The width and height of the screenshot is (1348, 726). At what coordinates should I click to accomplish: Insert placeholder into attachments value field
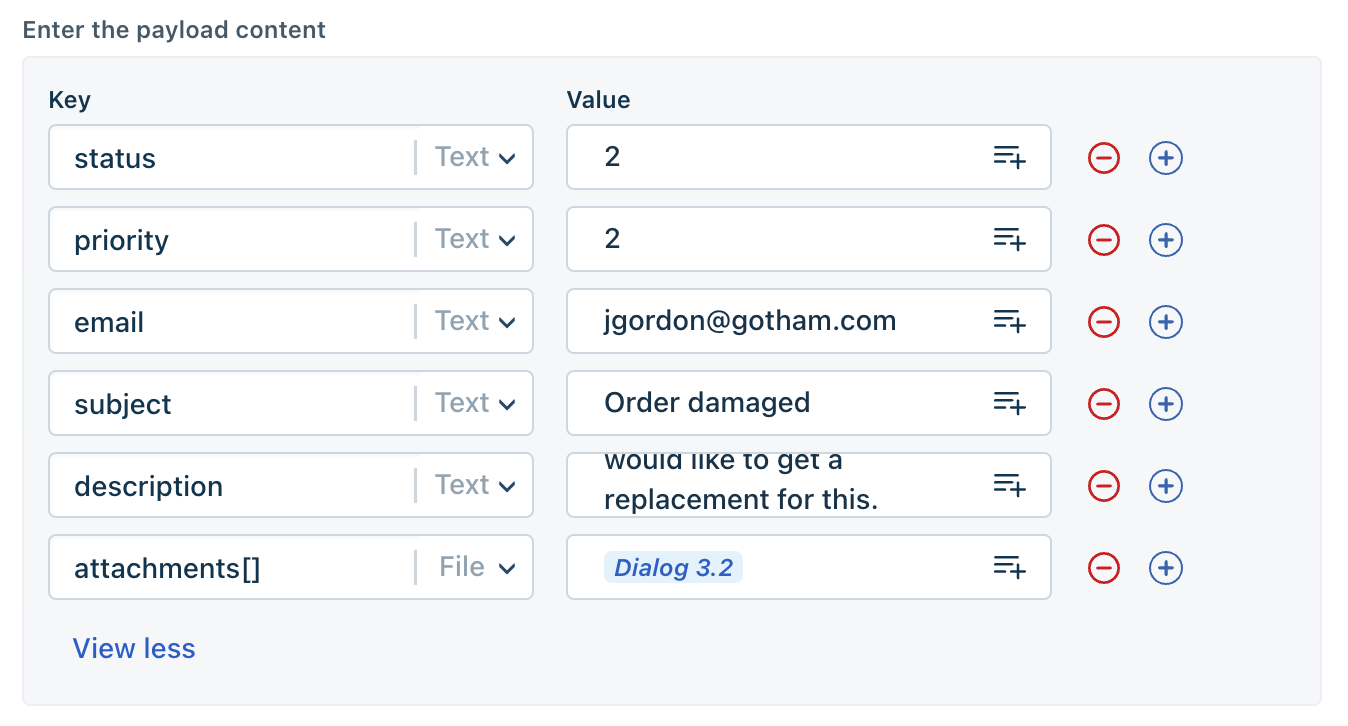[x=1009, y=567]
